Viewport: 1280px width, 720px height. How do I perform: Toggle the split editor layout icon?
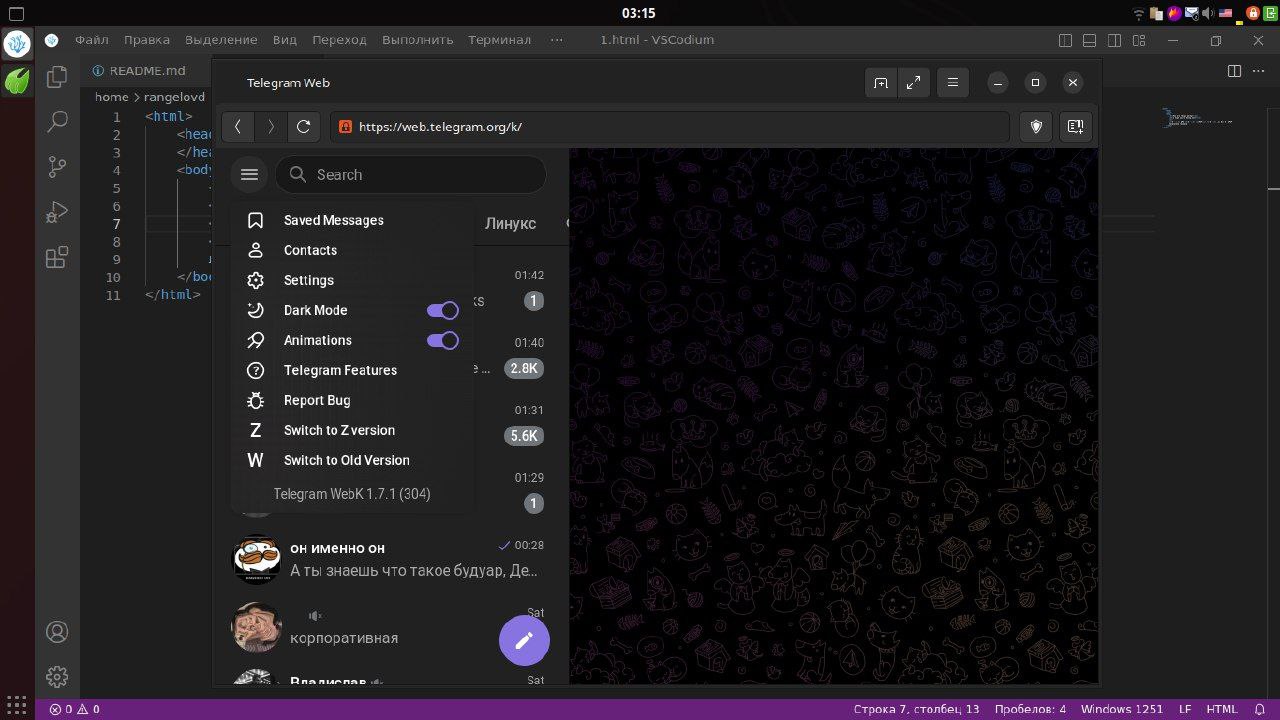point(1234,71)
